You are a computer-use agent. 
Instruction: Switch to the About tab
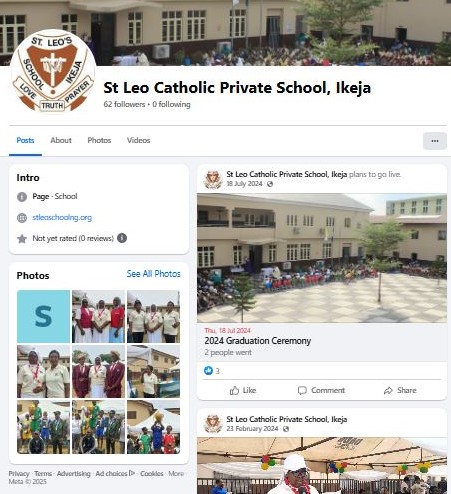(61, 140)
